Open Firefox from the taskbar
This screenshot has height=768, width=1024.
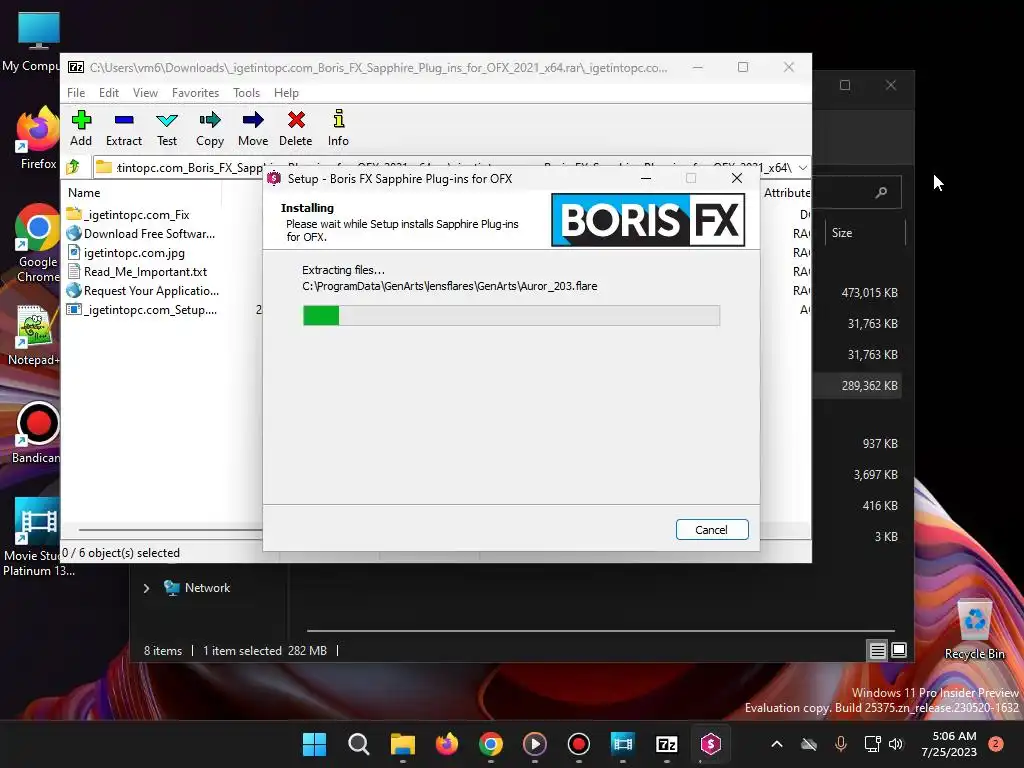click(x=447, y=744)
